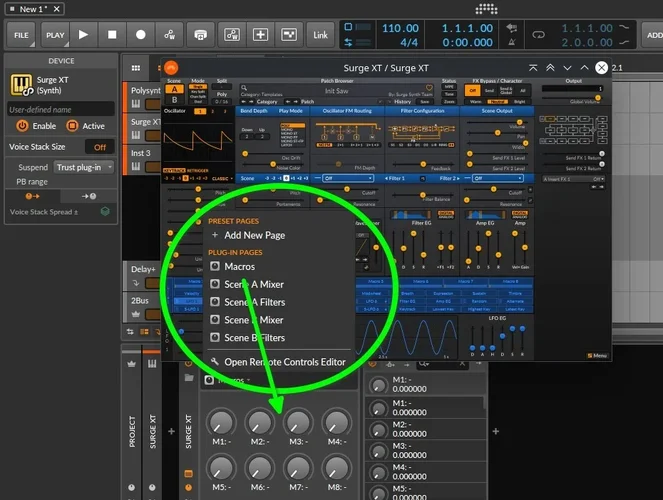663x500 pixels.
Task: Click the Link sync button
Action: (x=320, y=34)
